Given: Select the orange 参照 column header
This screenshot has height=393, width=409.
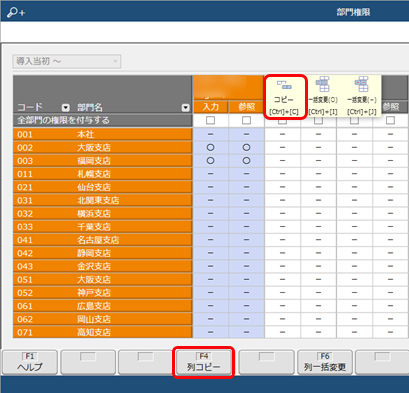Looking at the screenshot, I should point(247,107).
